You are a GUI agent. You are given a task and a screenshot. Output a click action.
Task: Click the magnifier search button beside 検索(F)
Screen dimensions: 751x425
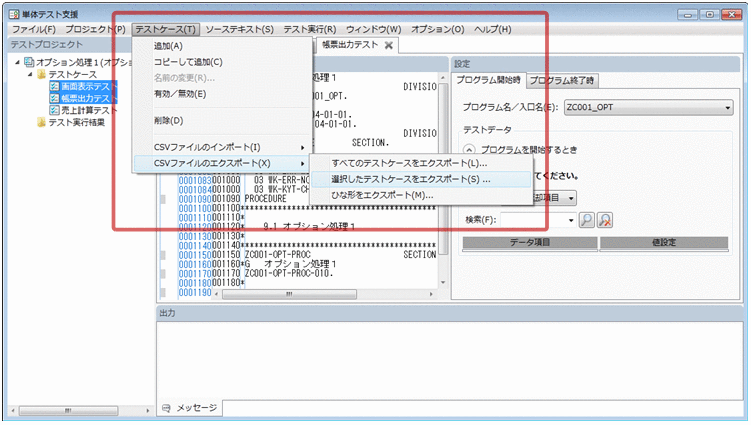click(587, 220)
